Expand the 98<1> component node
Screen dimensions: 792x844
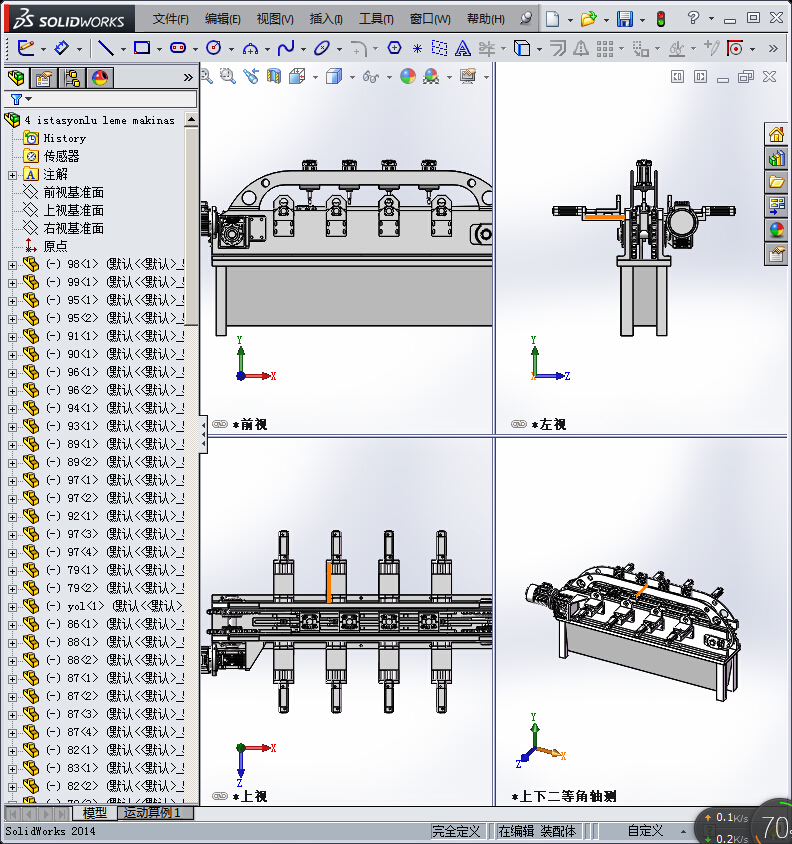(x=12, y=265)
